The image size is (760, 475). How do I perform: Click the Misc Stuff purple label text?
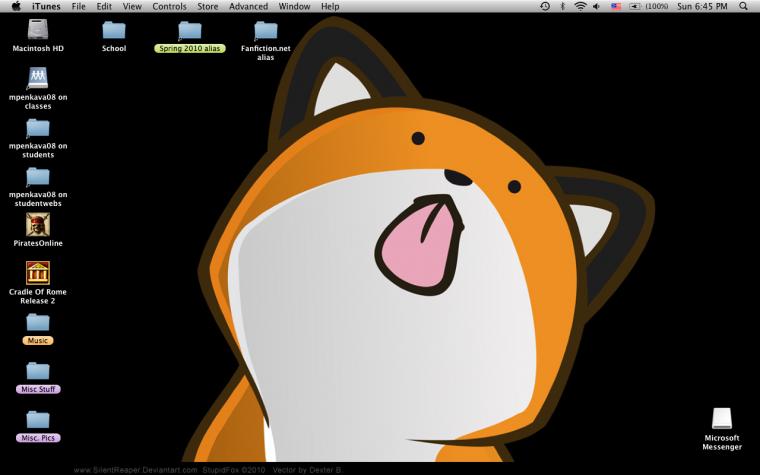38,389
